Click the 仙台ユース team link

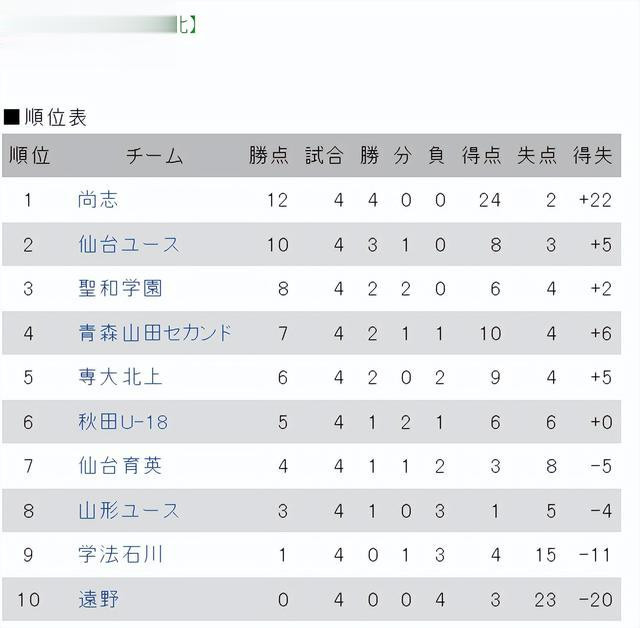coord(129,244)
